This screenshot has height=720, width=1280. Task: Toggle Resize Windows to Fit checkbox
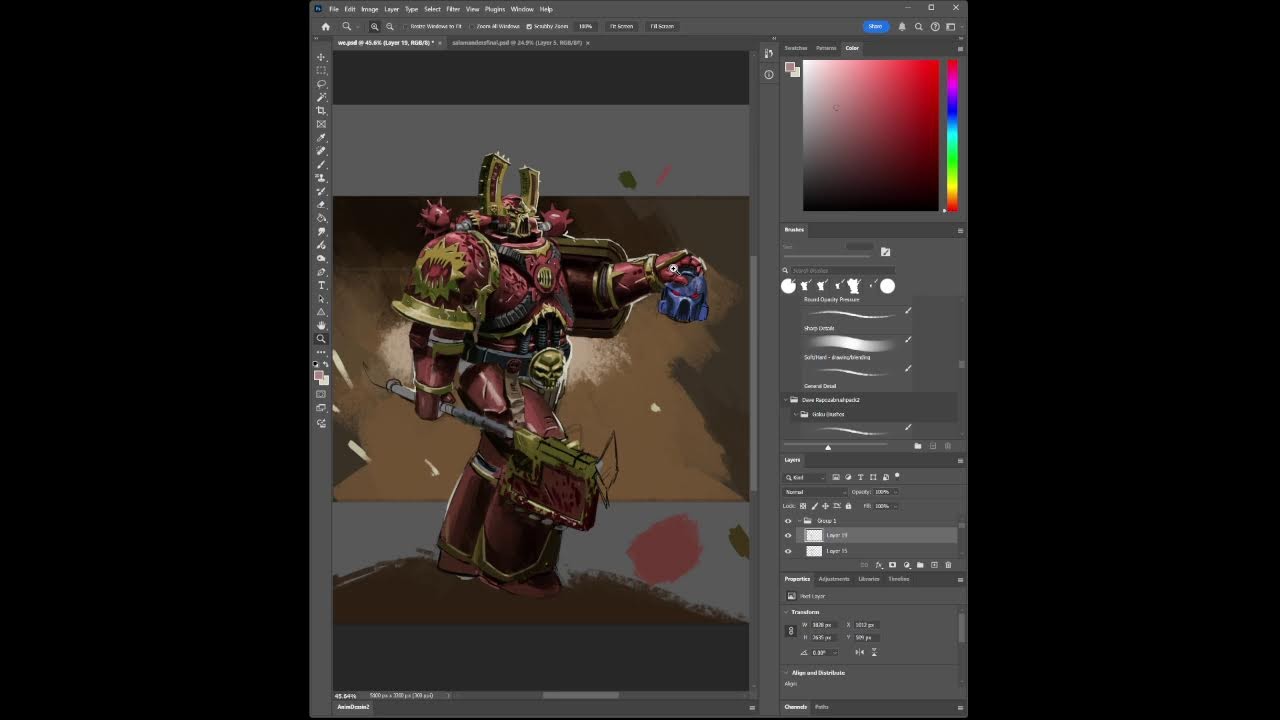(406, 27)
